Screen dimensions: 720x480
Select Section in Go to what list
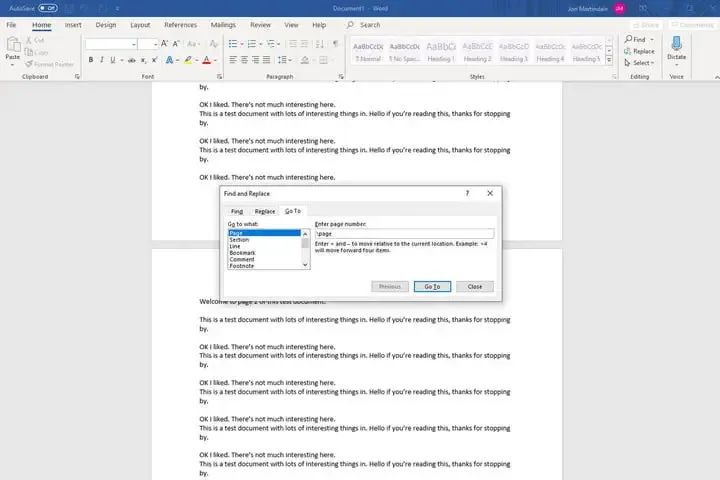coord(264,240)
